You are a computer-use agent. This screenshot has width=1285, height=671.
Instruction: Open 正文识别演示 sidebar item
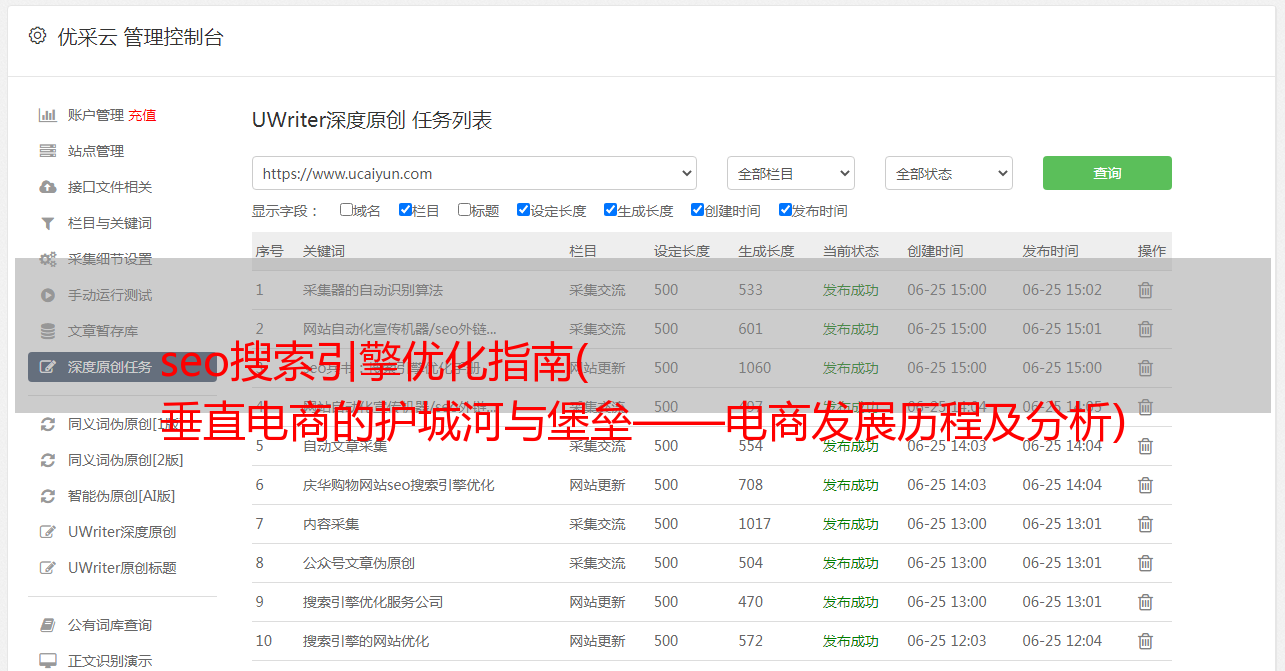pyautogui.click(x=110, y=661)
